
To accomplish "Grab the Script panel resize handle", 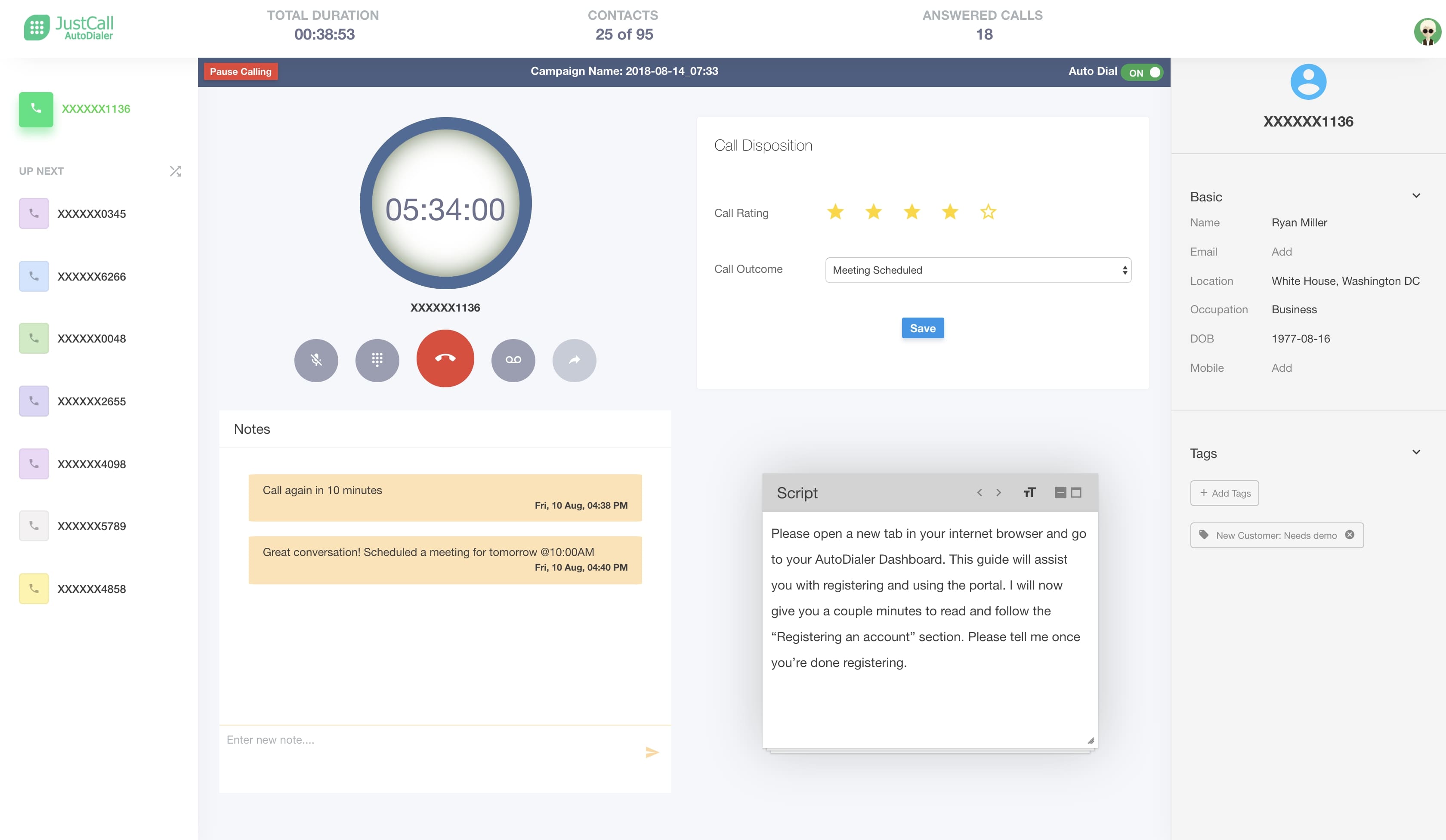I will pyautogui.click(x=1090, y=740).
